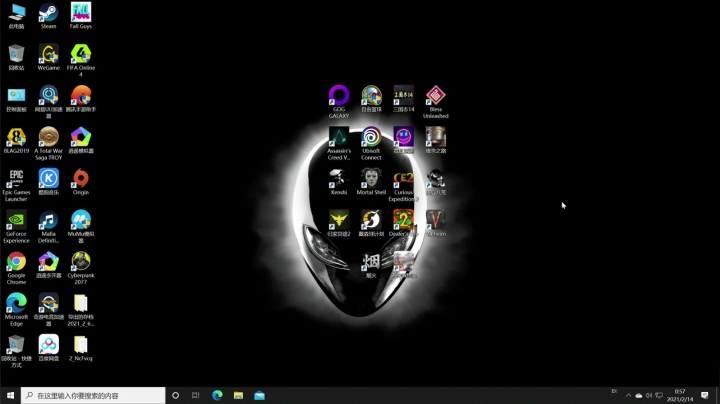Click the GeForce Experience icon
Viewport: 720px width, 404px height.
click(16, 226)
